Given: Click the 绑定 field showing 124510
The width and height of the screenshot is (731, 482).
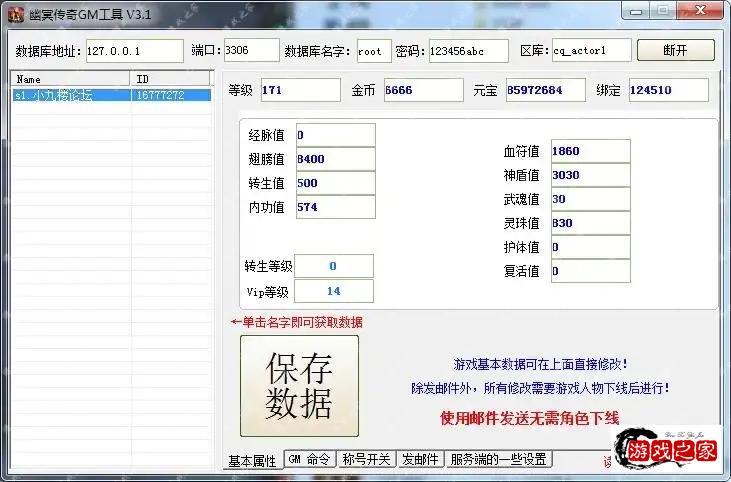Looking at the screenshot, I should (669, 90).
